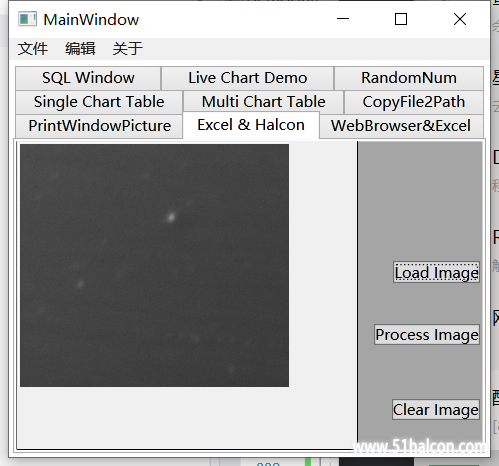Click the Excel & Halcon tab
Viewport: 499px width, 466px height.
click(251, 125)
